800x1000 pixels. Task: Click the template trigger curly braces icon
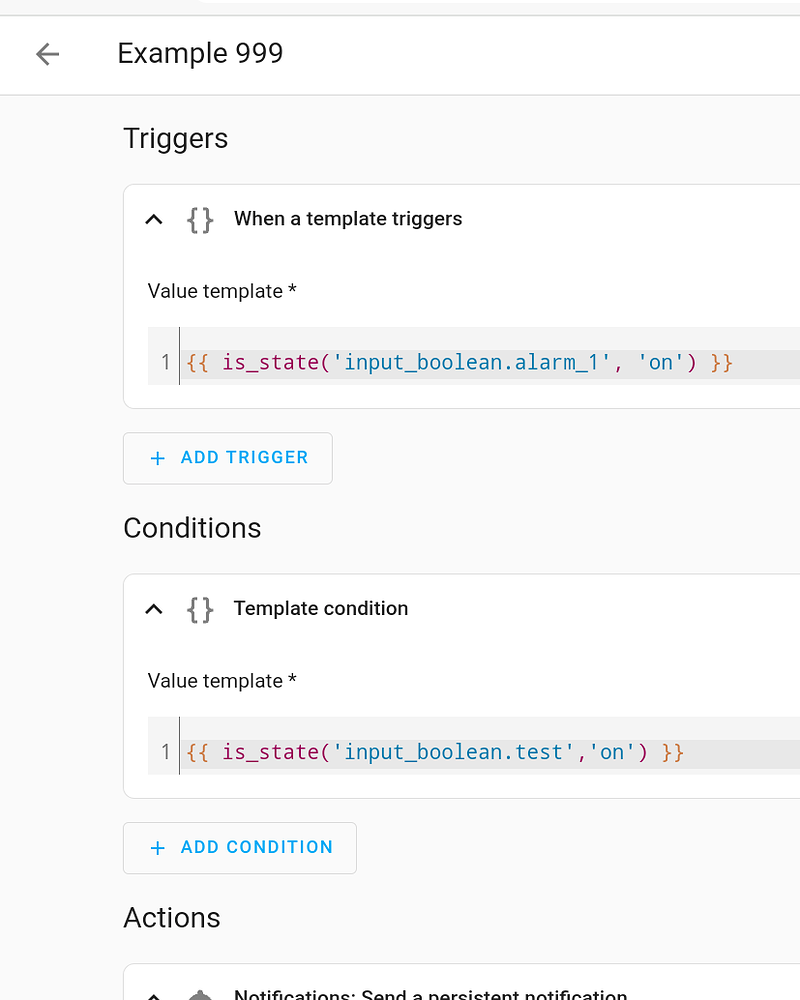(x=200, y=219)
